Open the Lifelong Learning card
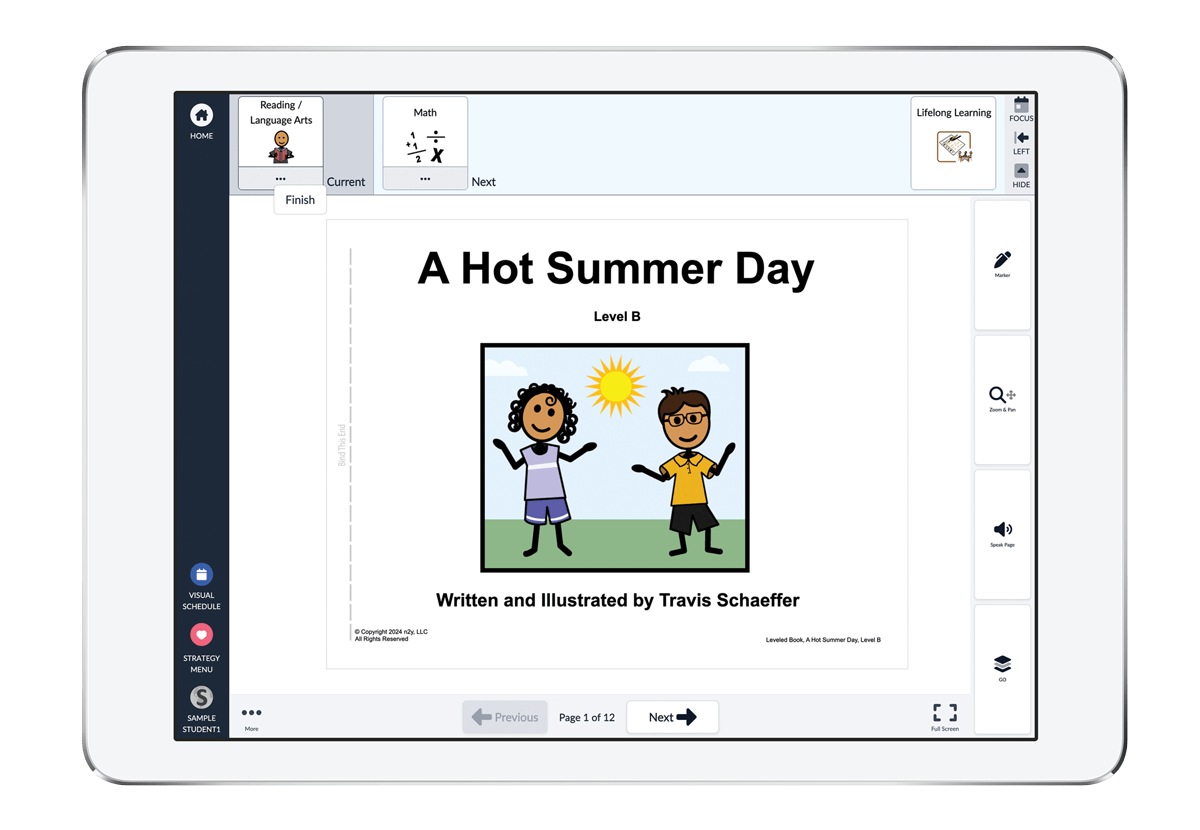The image size is (1200, 830). pos(953,143)
